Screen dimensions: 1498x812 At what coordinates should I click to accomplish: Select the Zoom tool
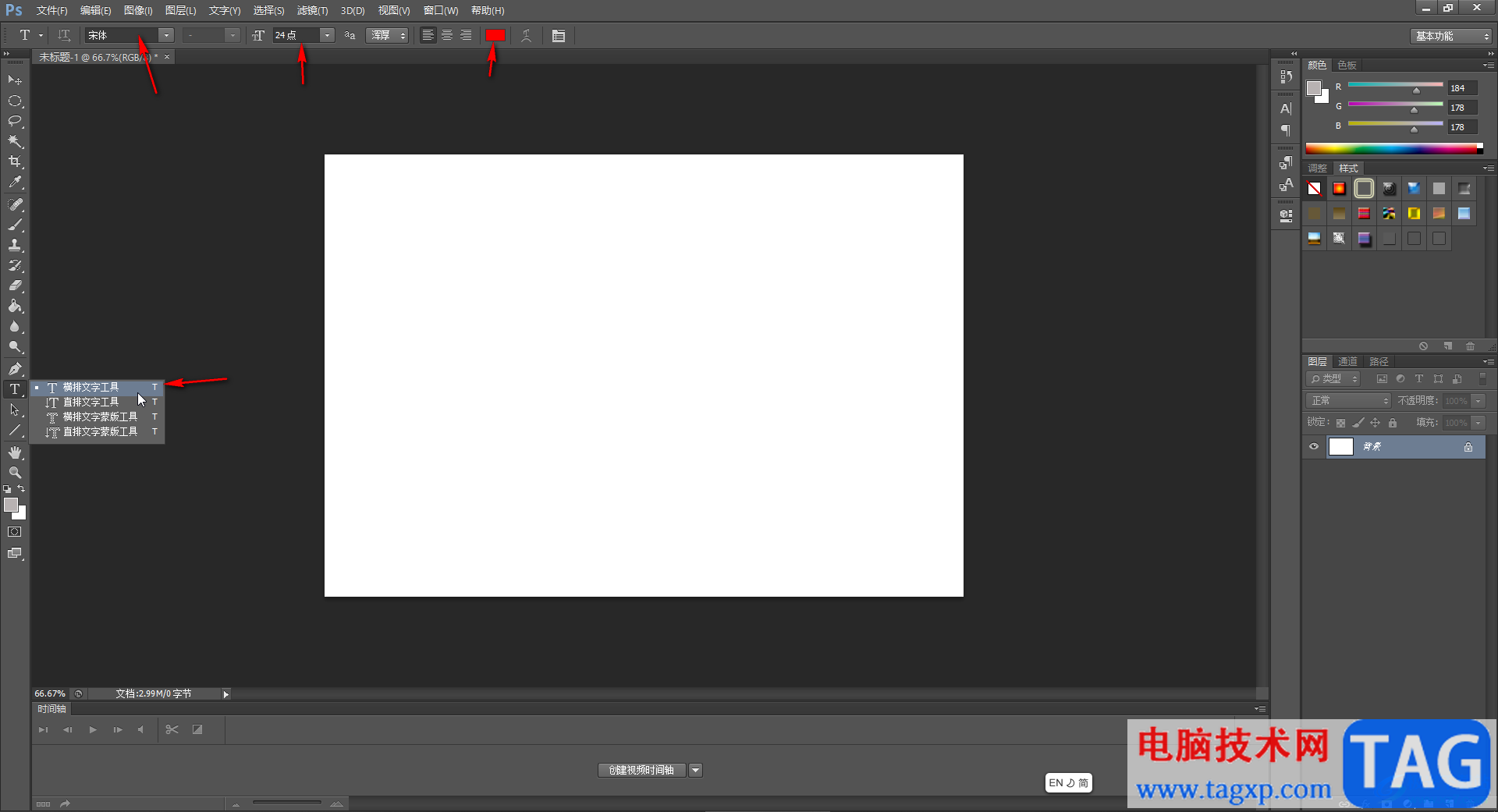[15, 473]
